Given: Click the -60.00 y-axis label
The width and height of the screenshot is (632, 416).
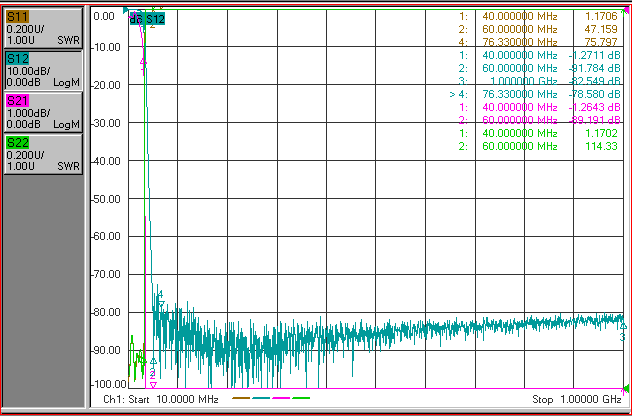Looking at the screenshot, I should coord(106,236).
